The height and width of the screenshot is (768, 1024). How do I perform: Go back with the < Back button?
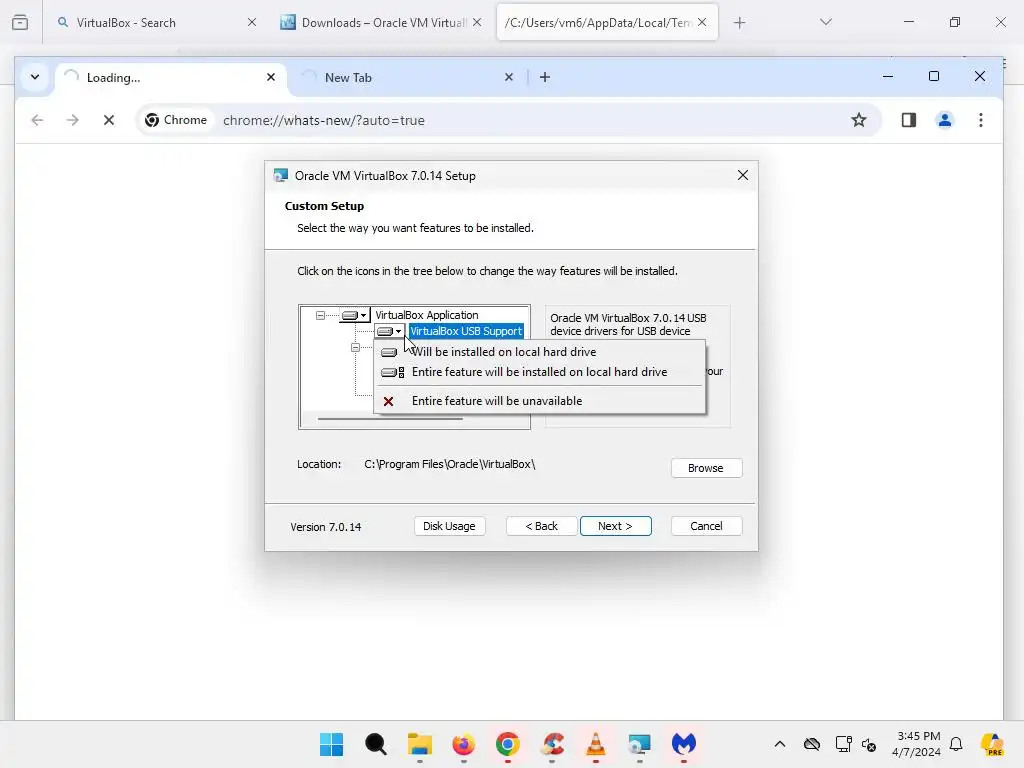tap(541, 526)
